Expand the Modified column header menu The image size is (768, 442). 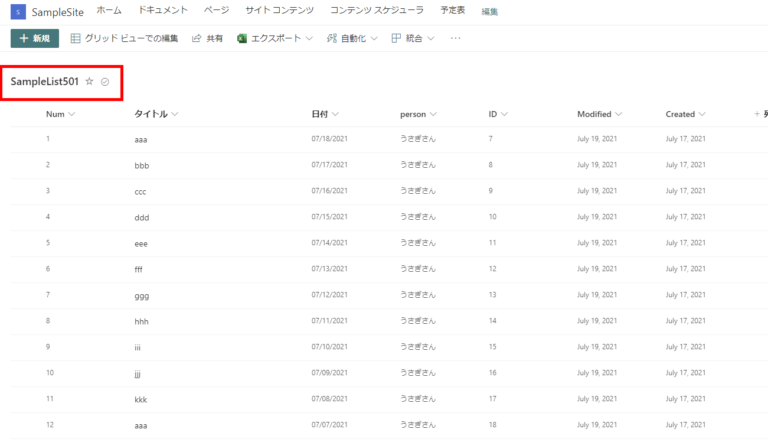click(619, 114)
